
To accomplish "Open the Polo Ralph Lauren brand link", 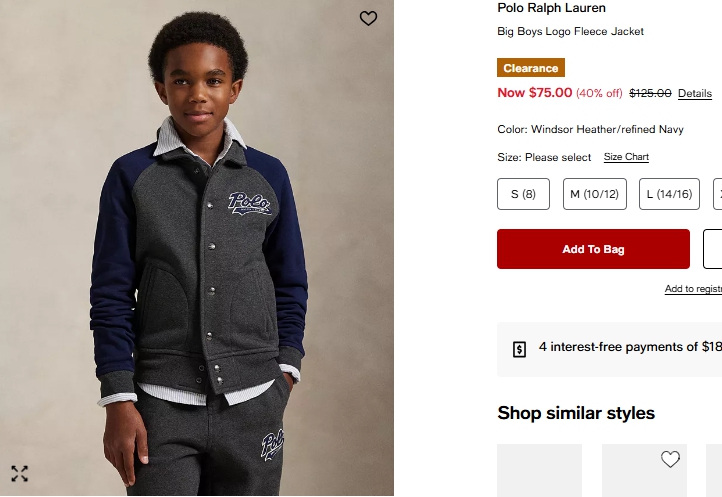I will [551, 8].
